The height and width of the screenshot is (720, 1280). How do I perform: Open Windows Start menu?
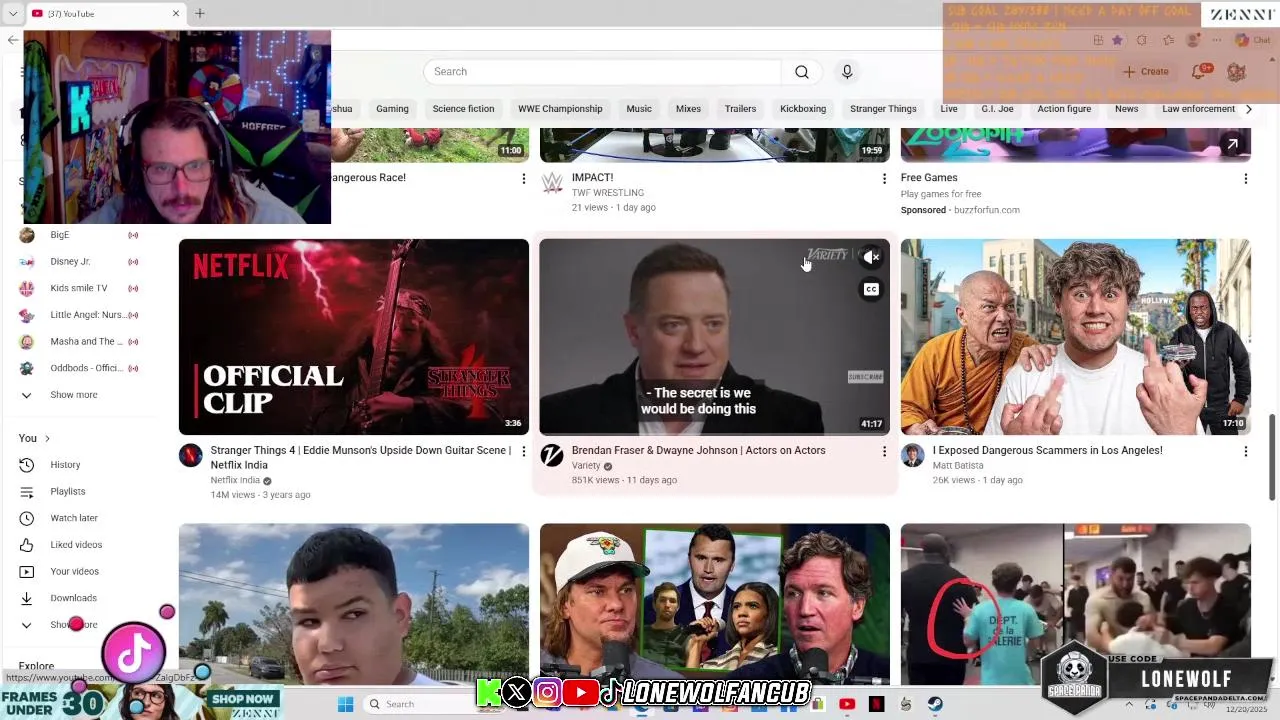(x=345, y=704)
